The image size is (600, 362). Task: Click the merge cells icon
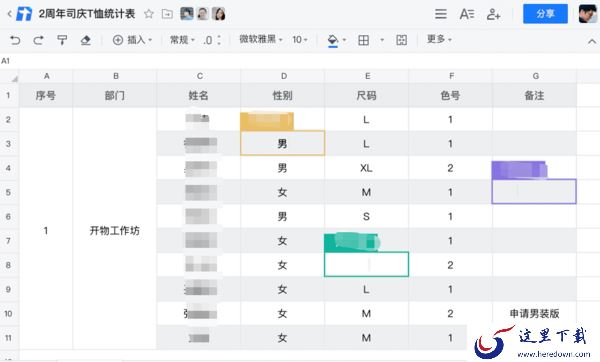[x=401, y=40]
